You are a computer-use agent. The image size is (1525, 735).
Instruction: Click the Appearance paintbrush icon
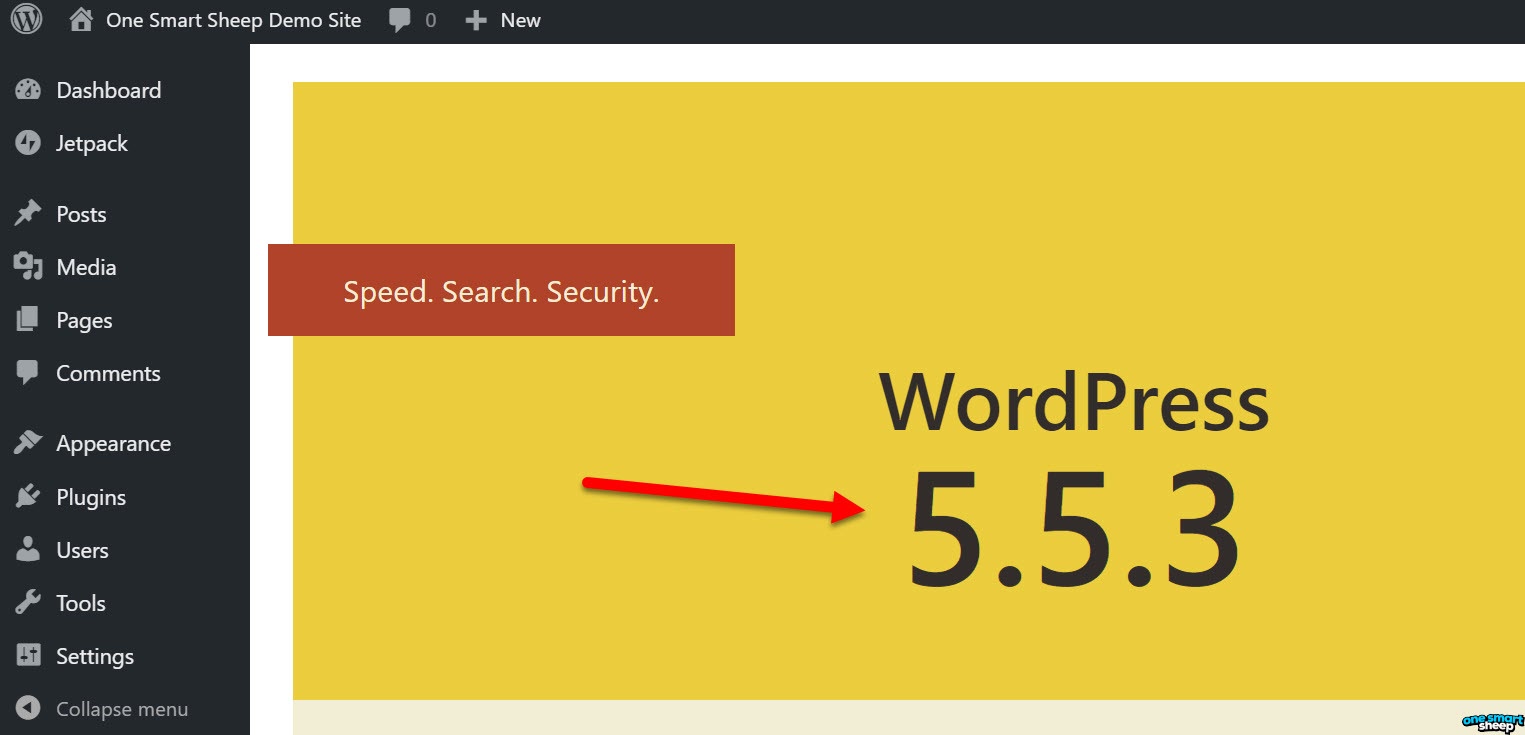[x=28, y=442]
